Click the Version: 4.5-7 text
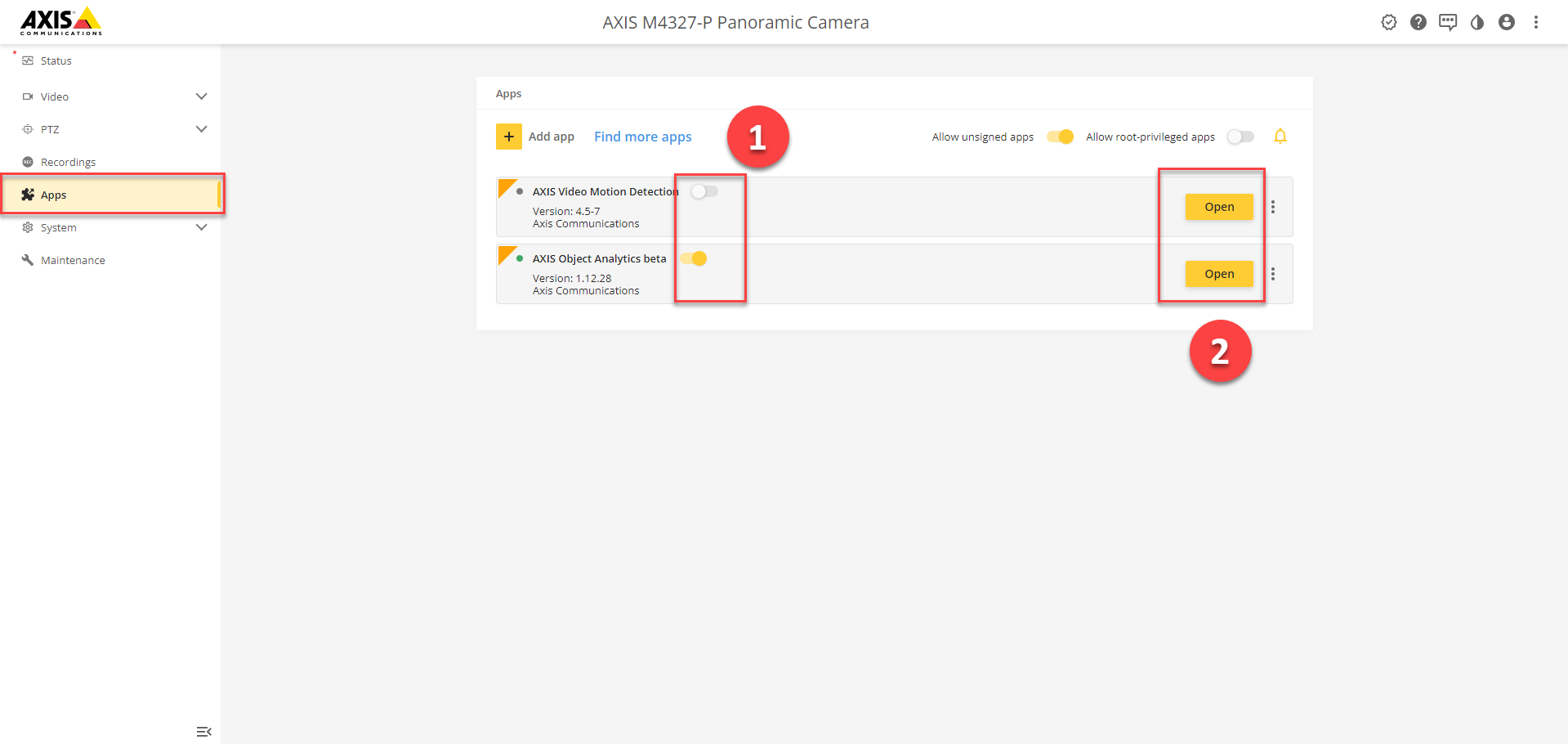Screen dimensions: 1568x744 (566, 211)
